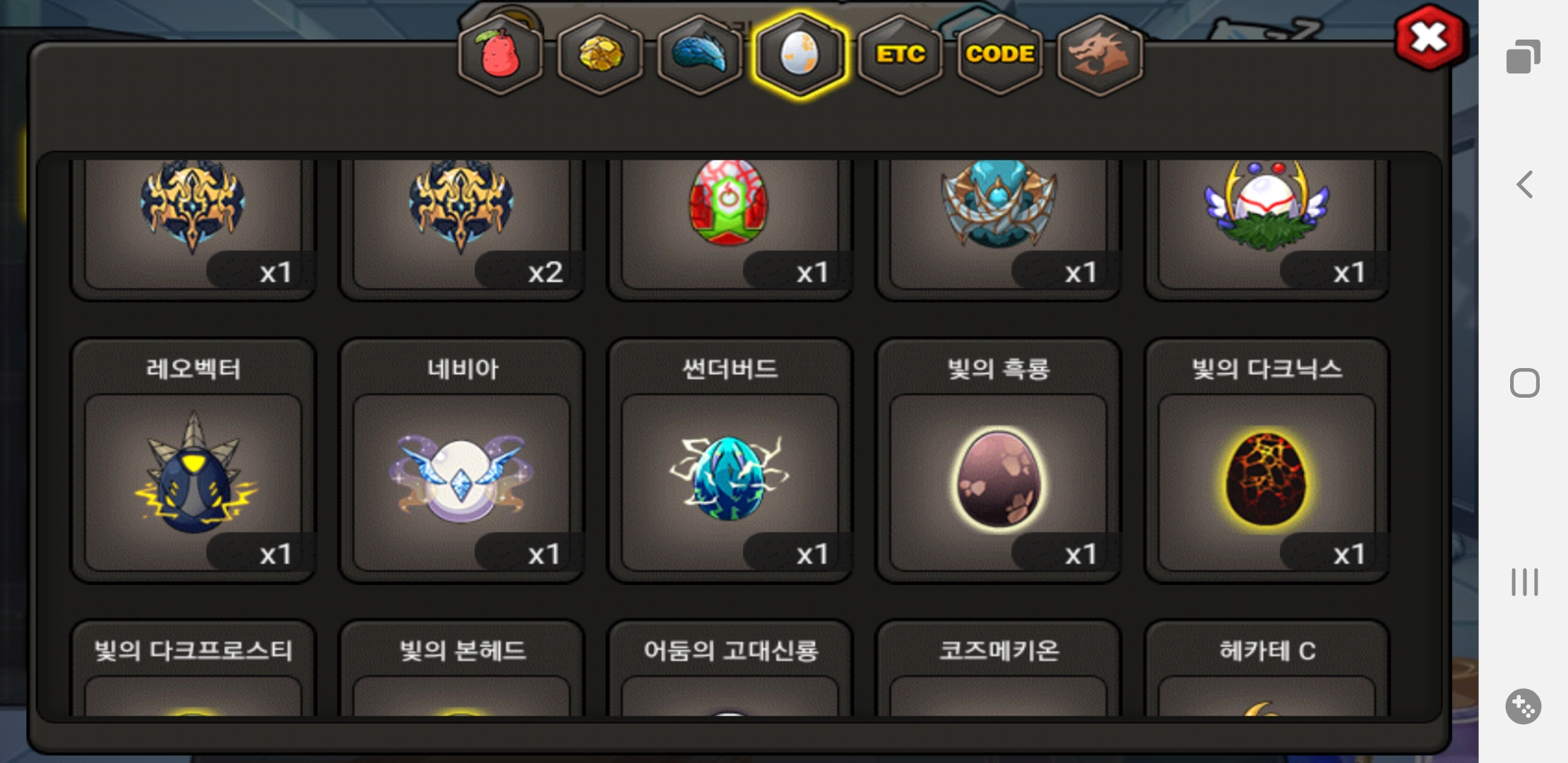This screenshot has height=763, width=1568.
Task: Tap the Android home button
Action: click(1524, 383)
